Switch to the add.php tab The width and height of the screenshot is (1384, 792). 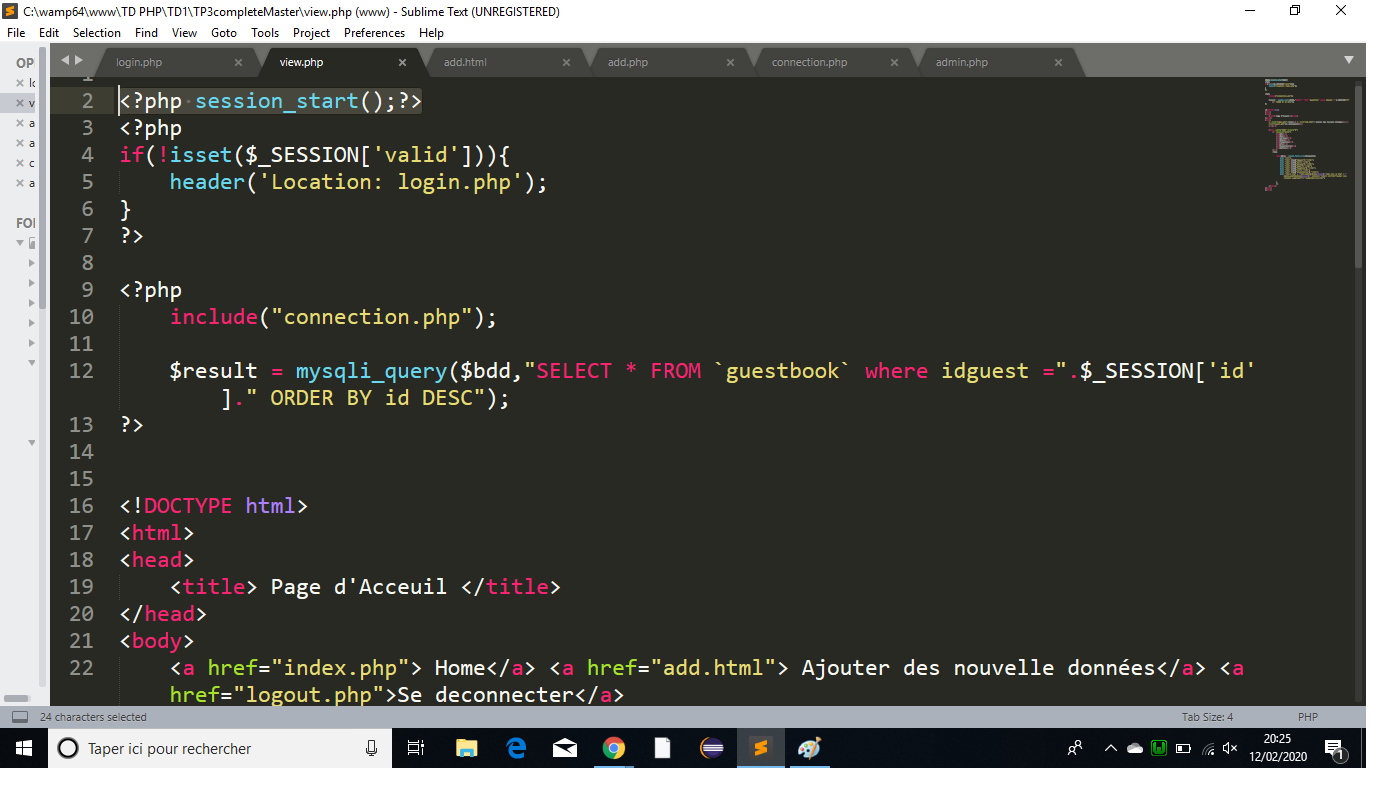pos(628,62)
